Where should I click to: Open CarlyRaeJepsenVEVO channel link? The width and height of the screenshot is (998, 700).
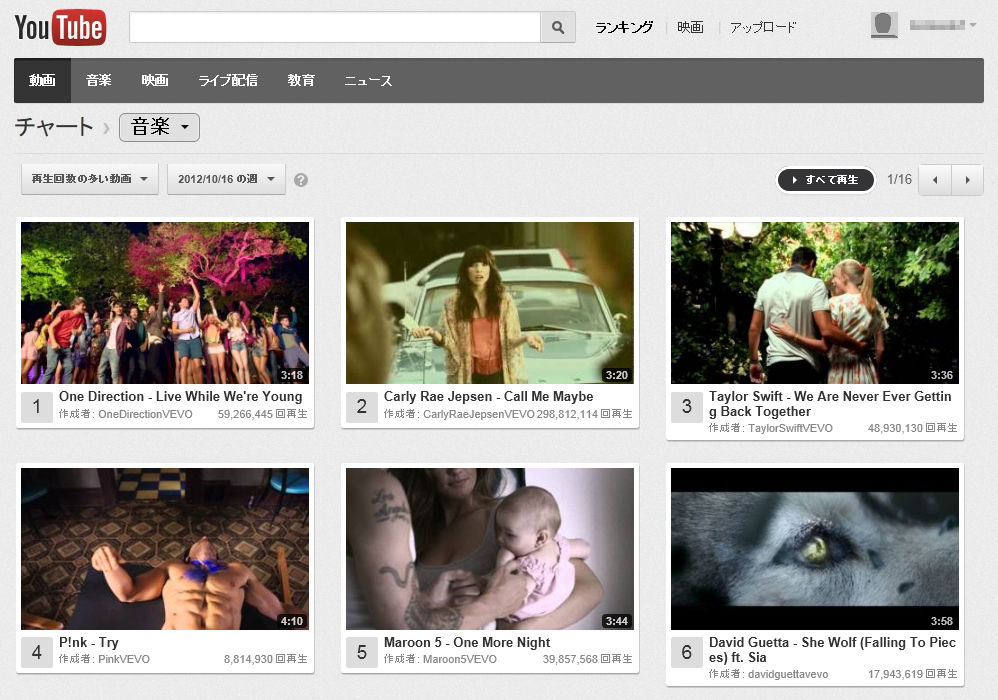(x=479, y=414)
